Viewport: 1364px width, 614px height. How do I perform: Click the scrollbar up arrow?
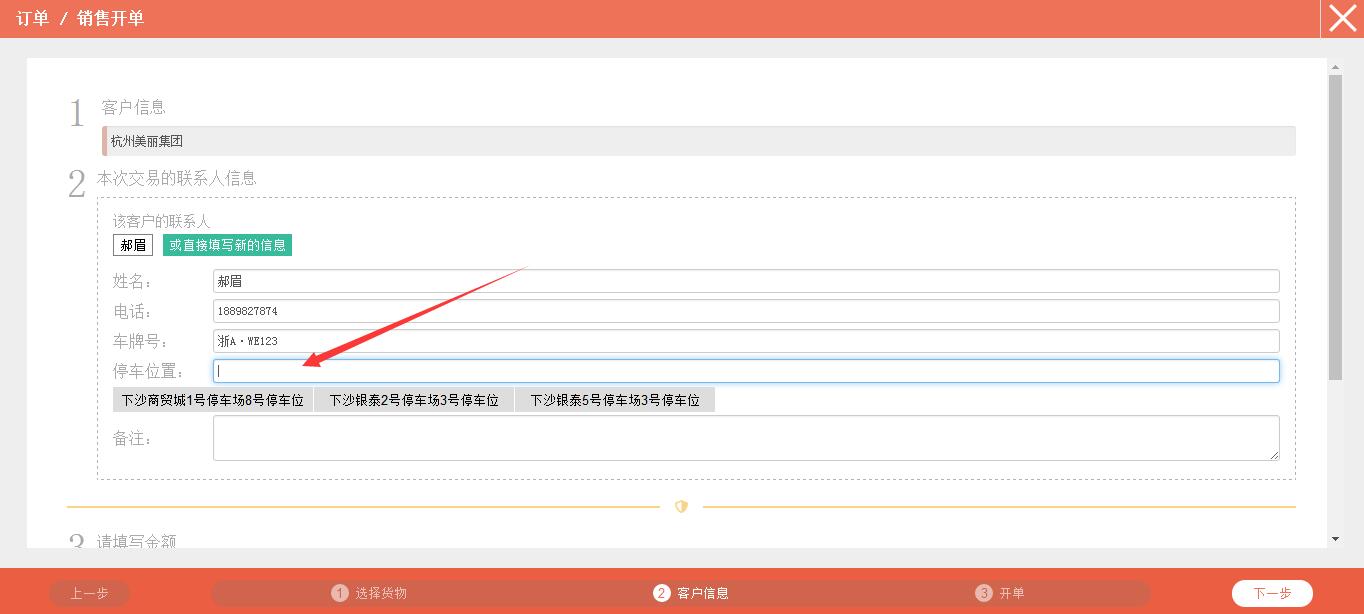[x=1335, y=68]
